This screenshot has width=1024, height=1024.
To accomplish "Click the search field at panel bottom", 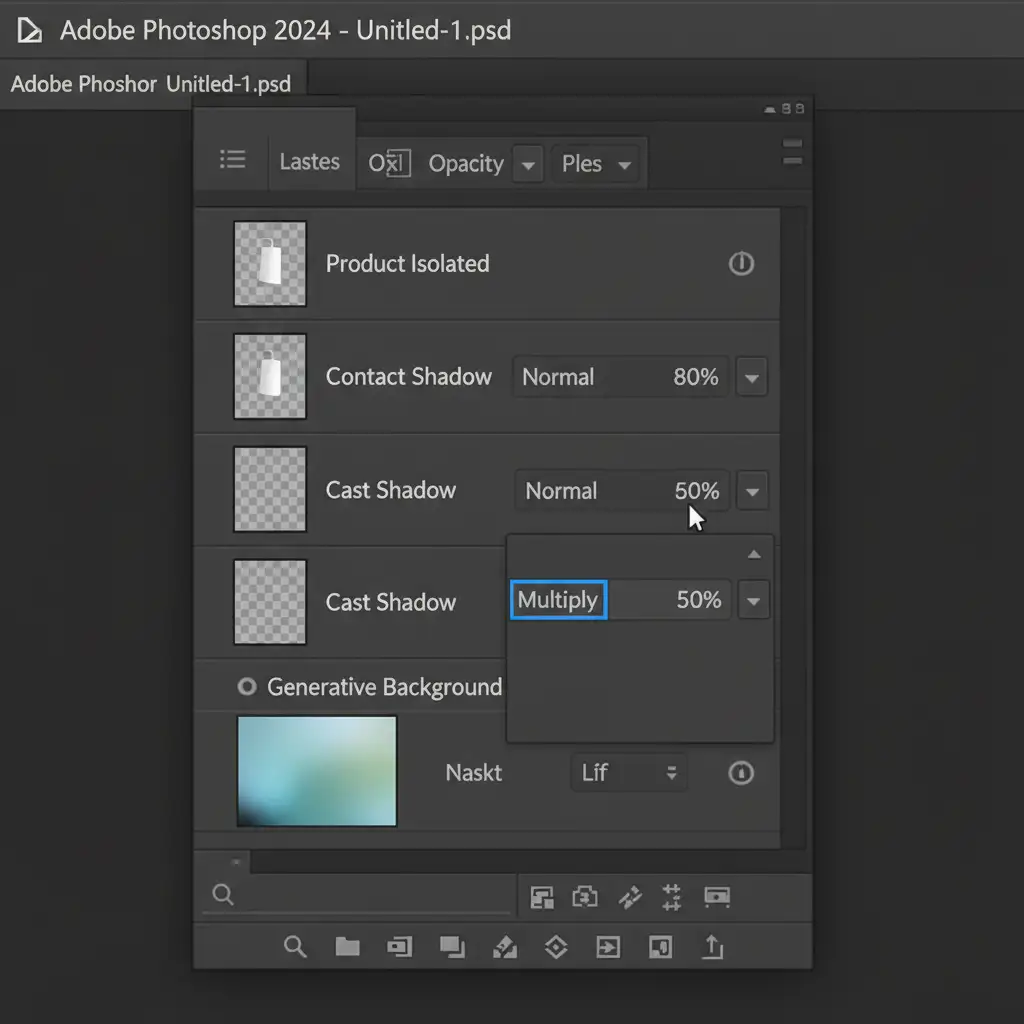I will [x=360, y=896].
